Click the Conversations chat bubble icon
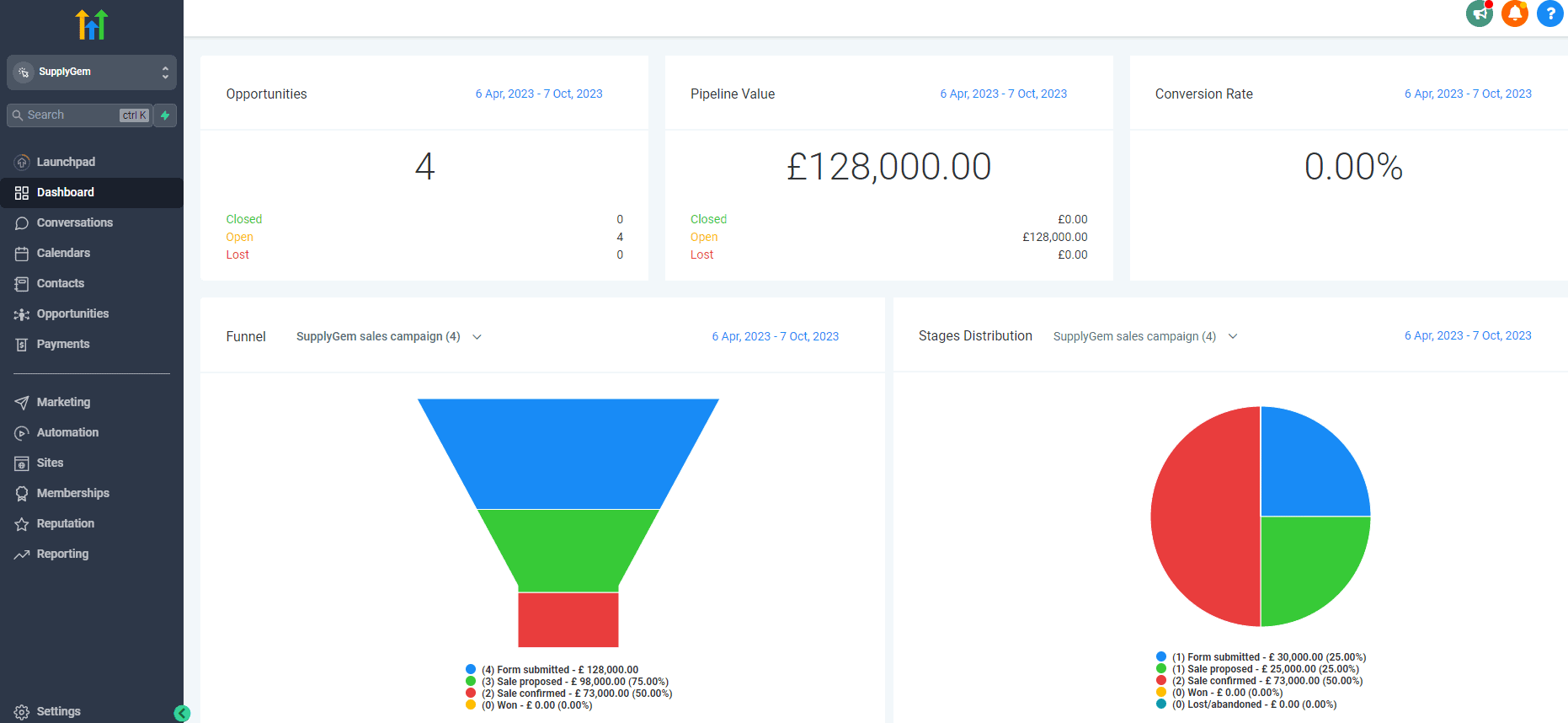Viewport: 1568px width, 723px height. click(22, 223)
